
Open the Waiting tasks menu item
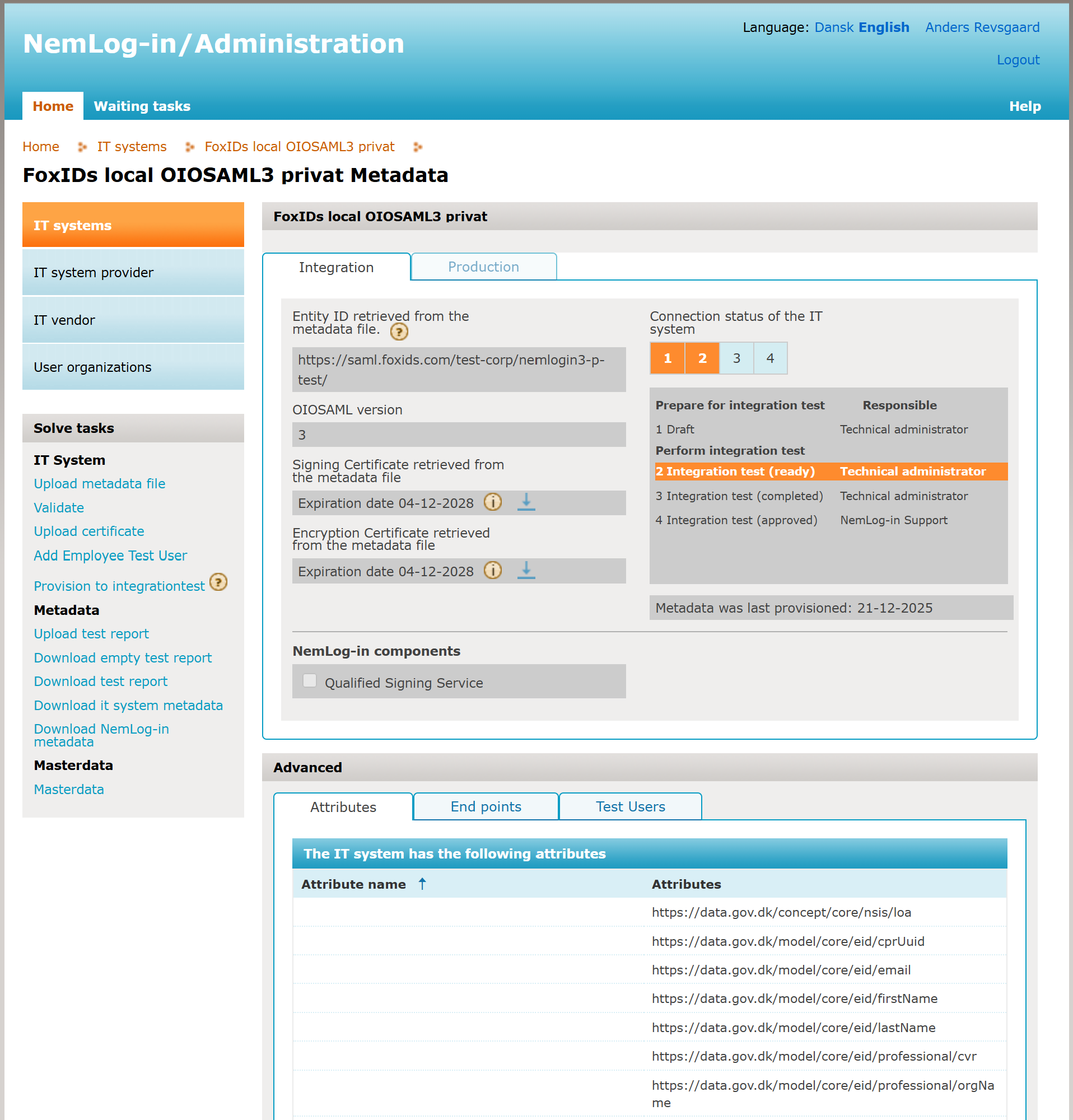[142, 106]
